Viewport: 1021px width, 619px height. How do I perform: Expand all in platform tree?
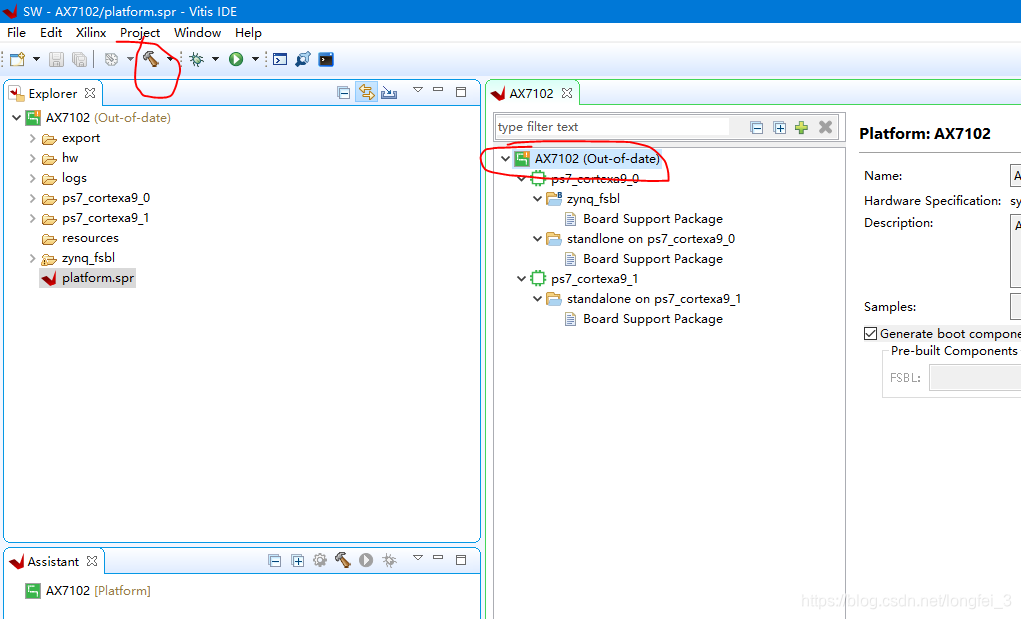(x=779, y=128)
